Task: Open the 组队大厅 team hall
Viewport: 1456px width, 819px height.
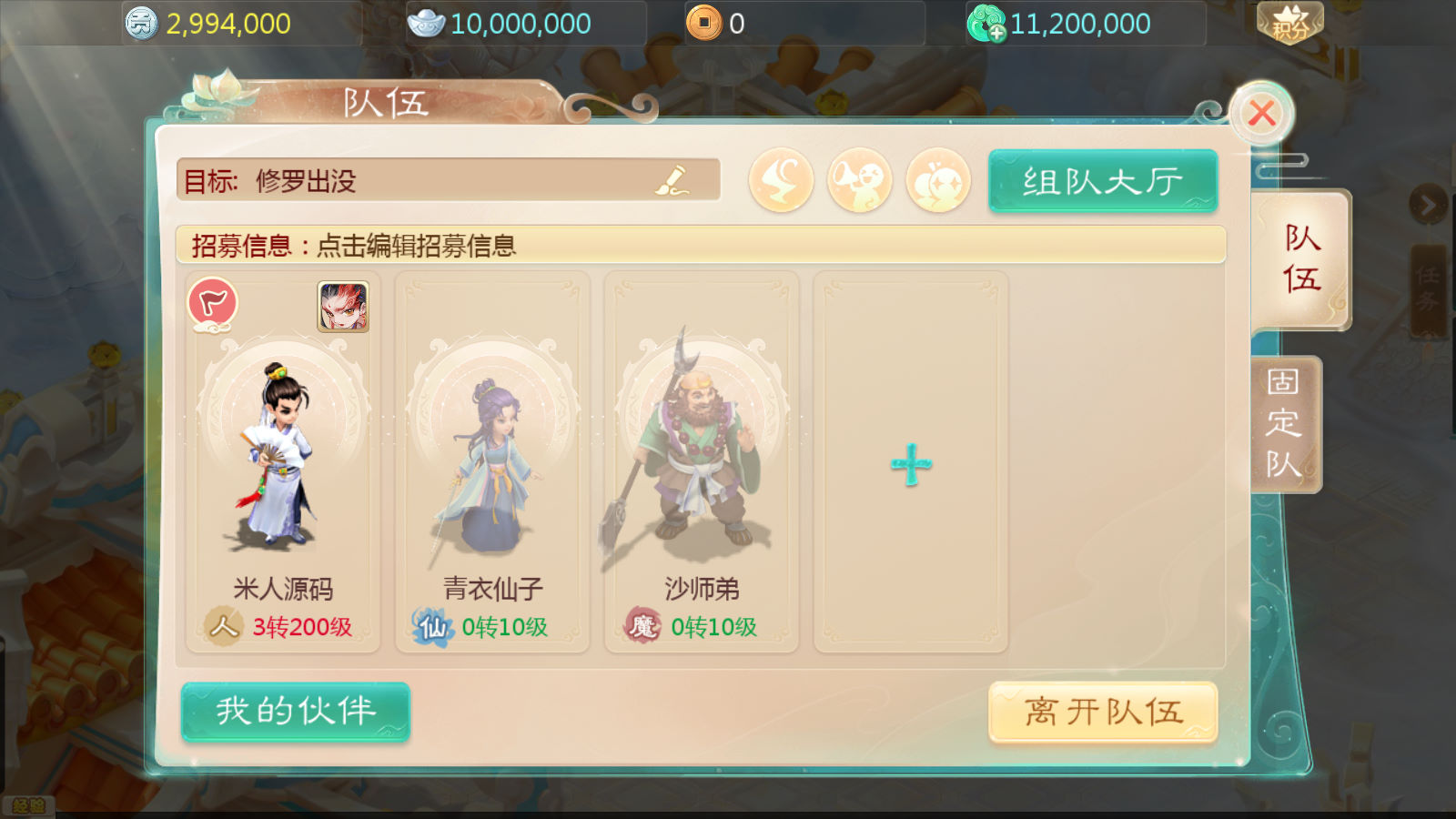Action: 1103,181
